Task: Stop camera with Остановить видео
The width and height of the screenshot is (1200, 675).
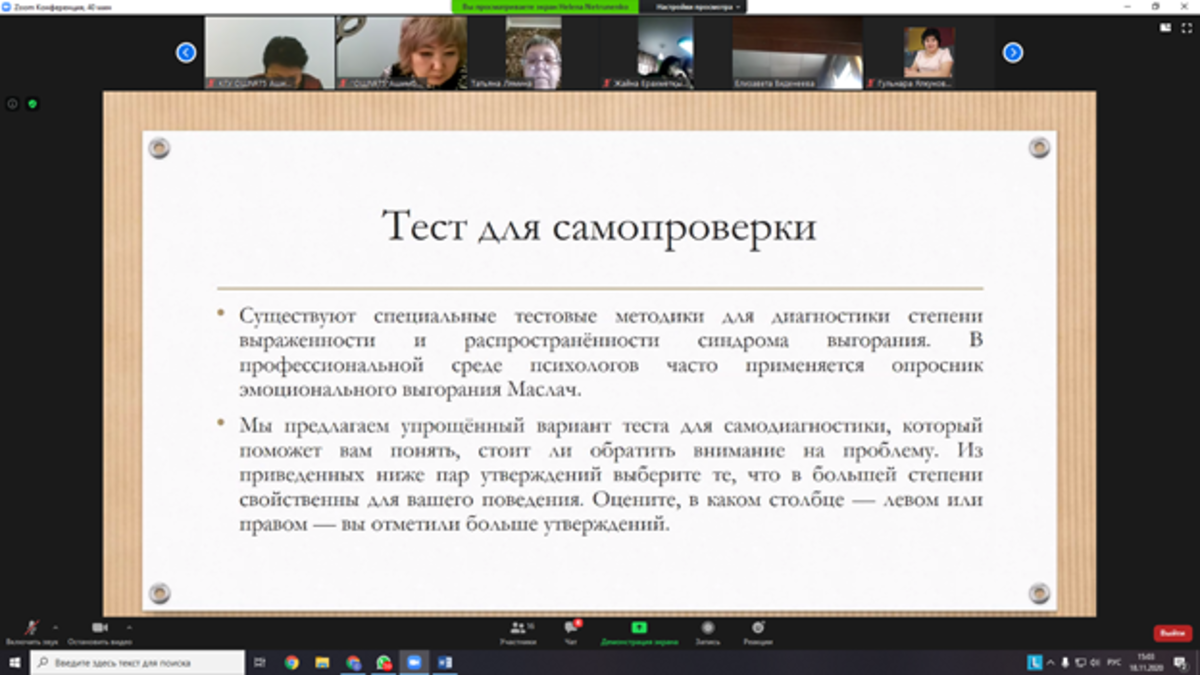Action: point(100,629)
